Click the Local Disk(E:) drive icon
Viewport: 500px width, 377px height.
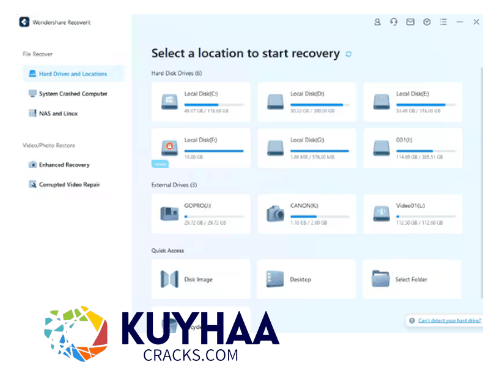(381, 101)
